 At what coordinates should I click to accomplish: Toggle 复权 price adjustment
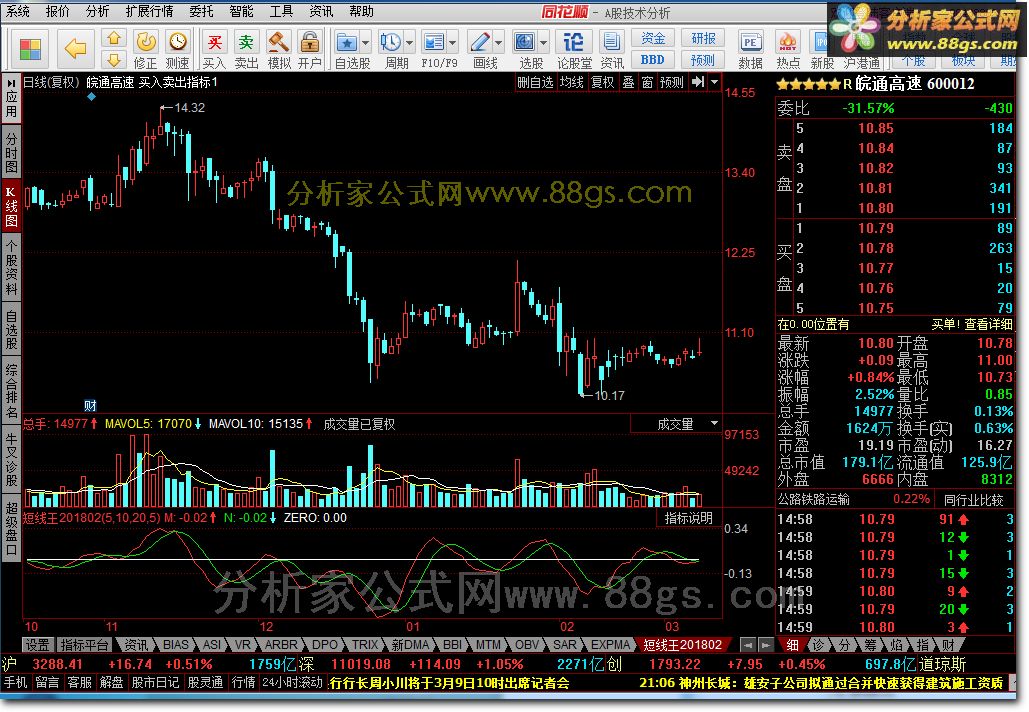coord(602,83)
